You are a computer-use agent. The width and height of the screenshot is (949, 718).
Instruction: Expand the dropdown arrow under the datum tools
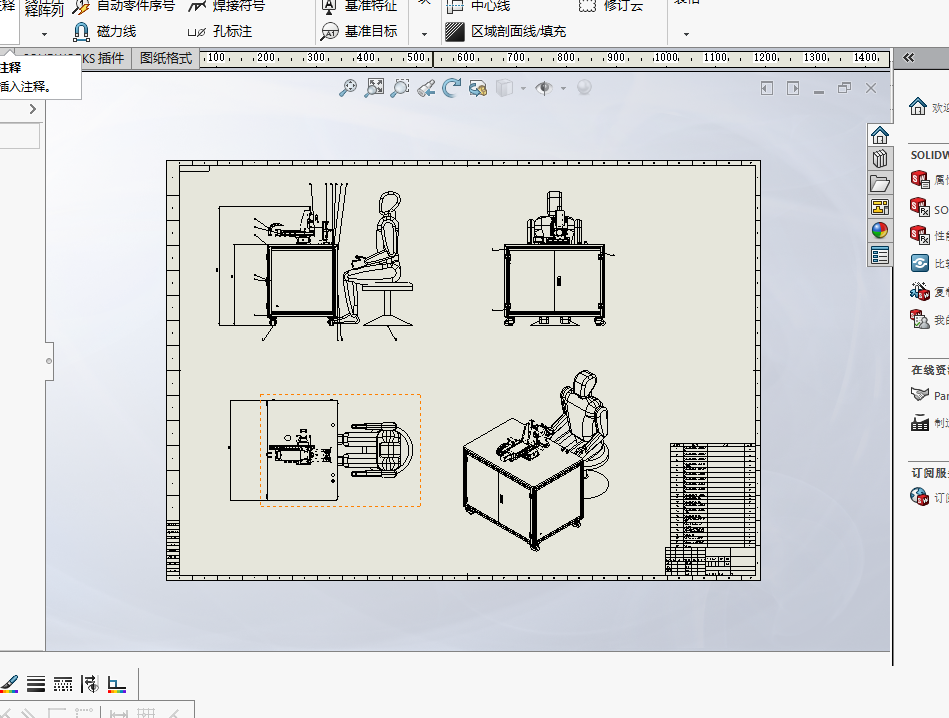(x=424, y=34)
